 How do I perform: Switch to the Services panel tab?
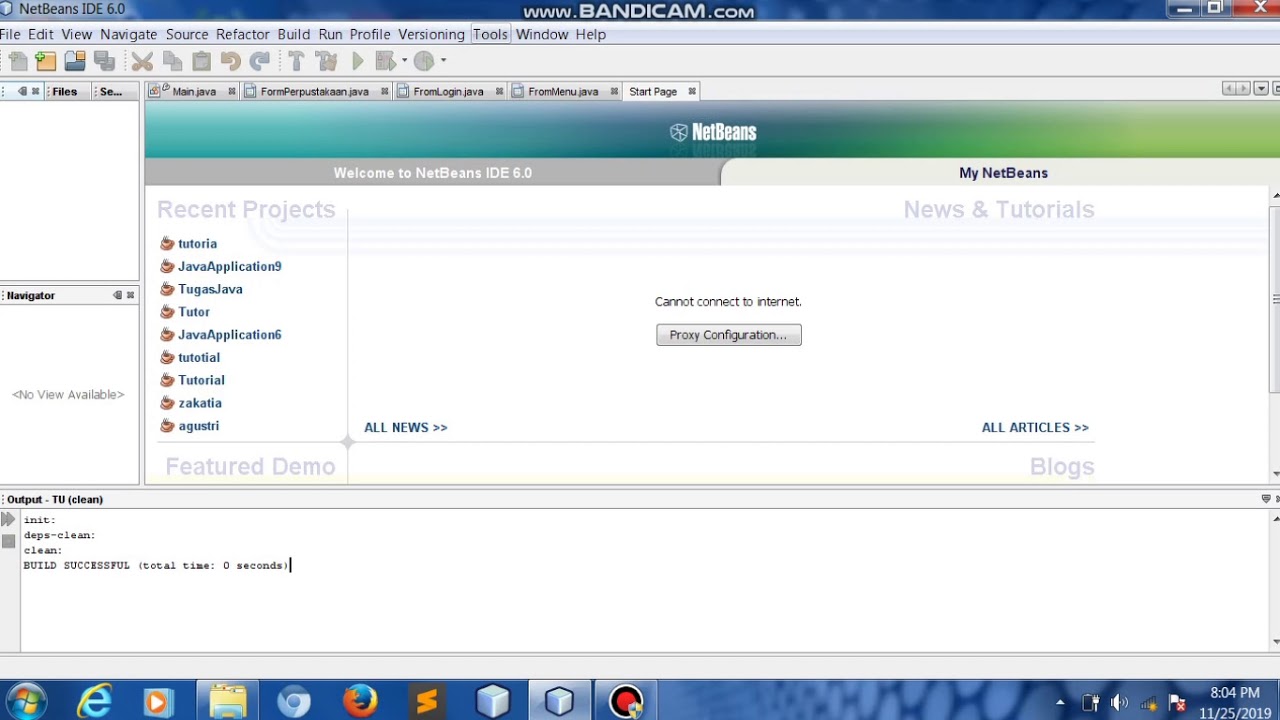(x=111, y=91)
